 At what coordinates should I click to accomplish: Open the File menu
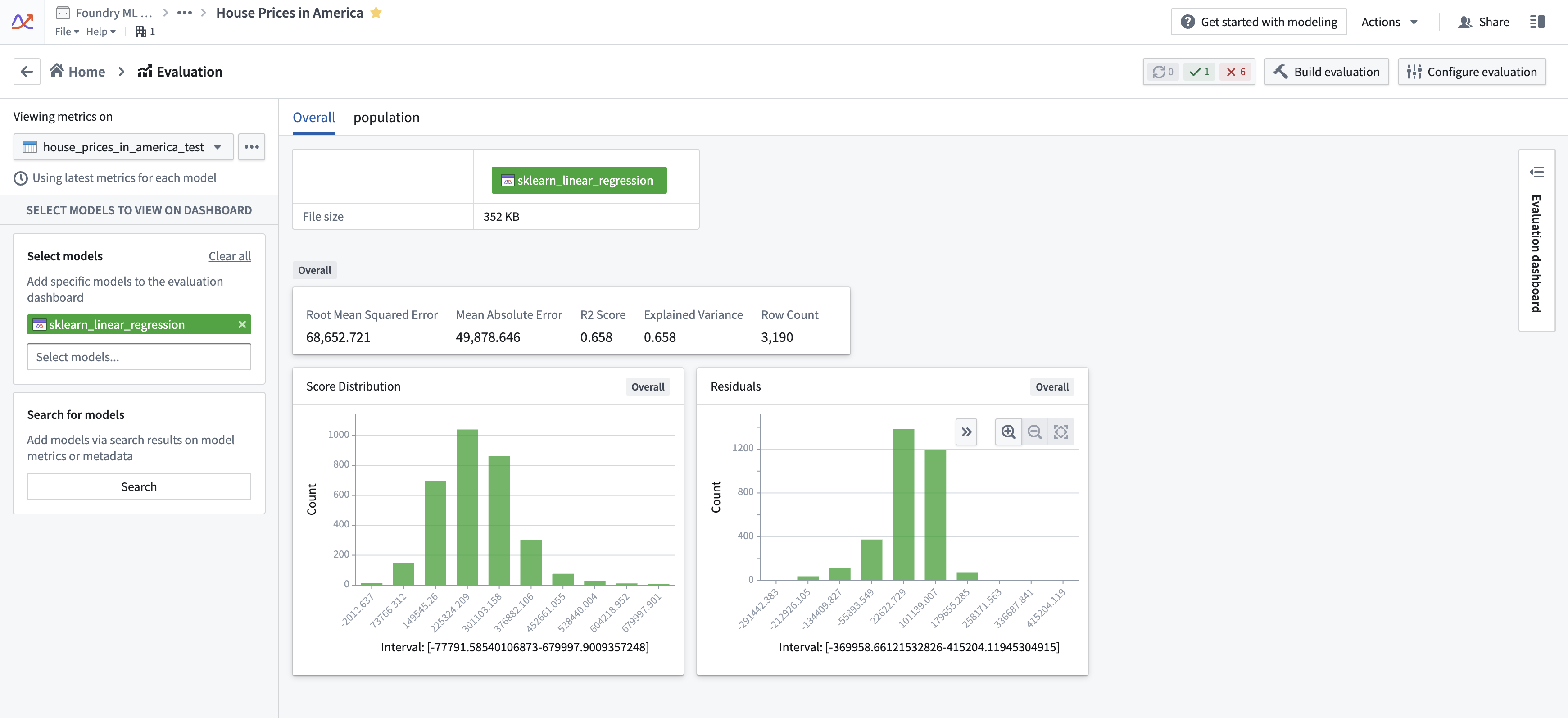[67, 32]
